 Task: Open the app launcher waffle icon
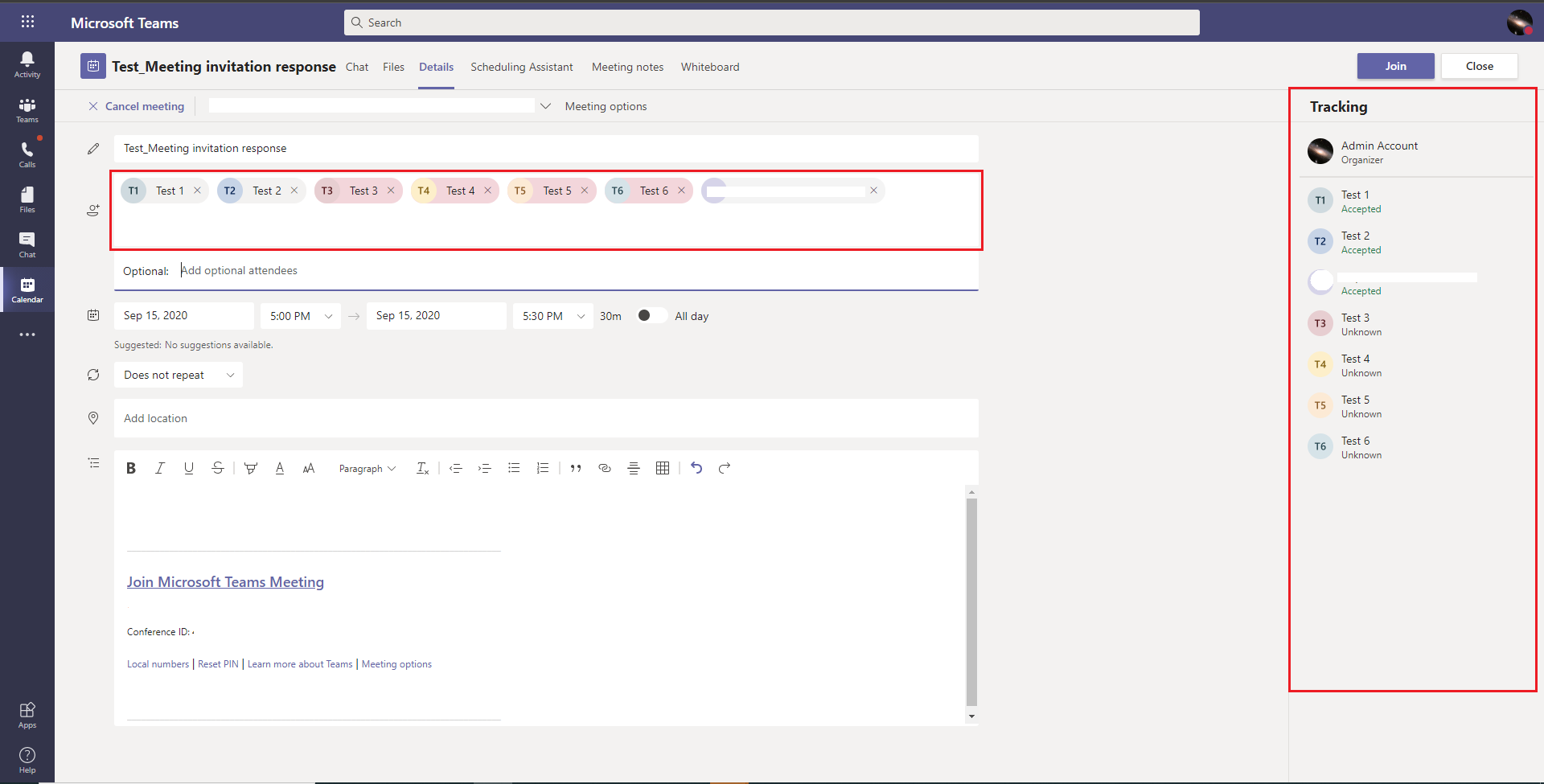27,22
